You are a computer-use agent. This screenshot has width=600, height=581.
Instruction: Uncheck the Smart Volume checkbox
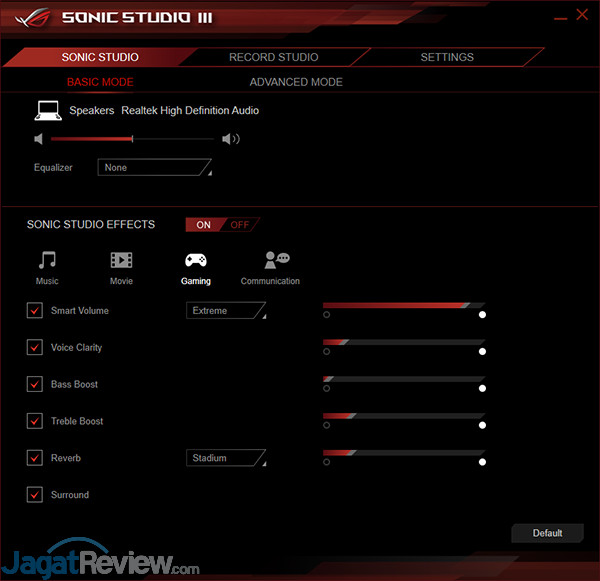click(35, 310)
